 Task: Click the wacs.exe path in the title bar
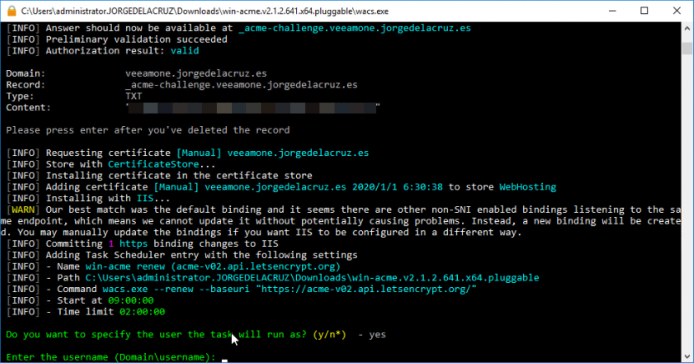pyautogui.click(x=205, y=11)
